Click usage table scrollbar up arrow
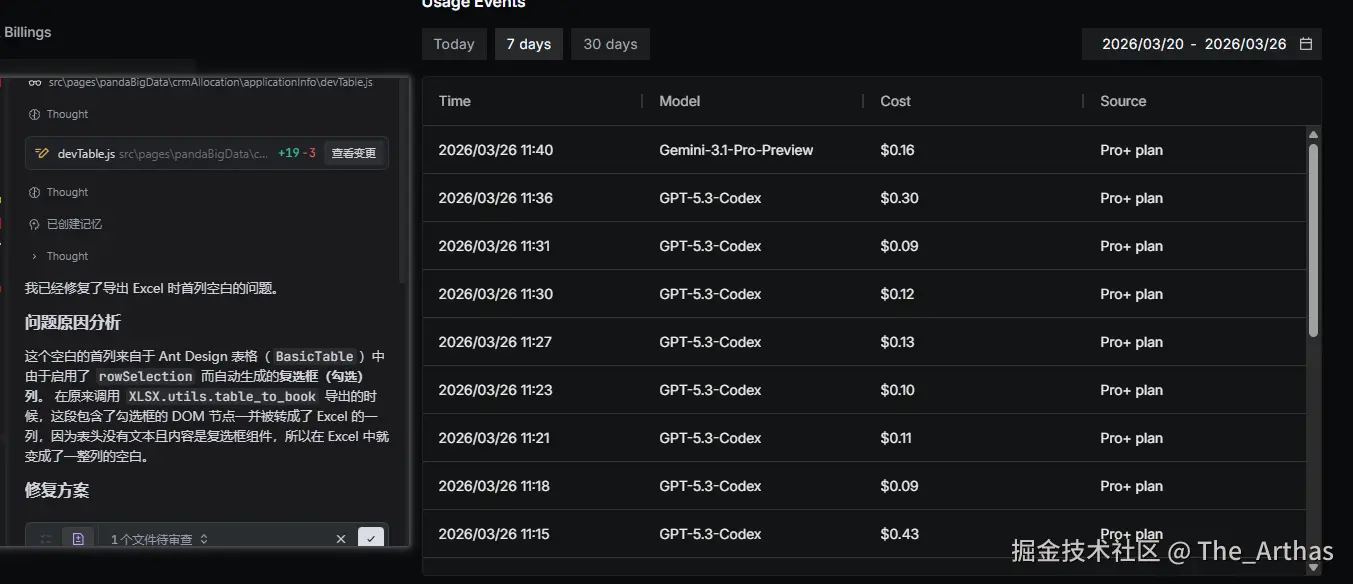 [1313, 135]
